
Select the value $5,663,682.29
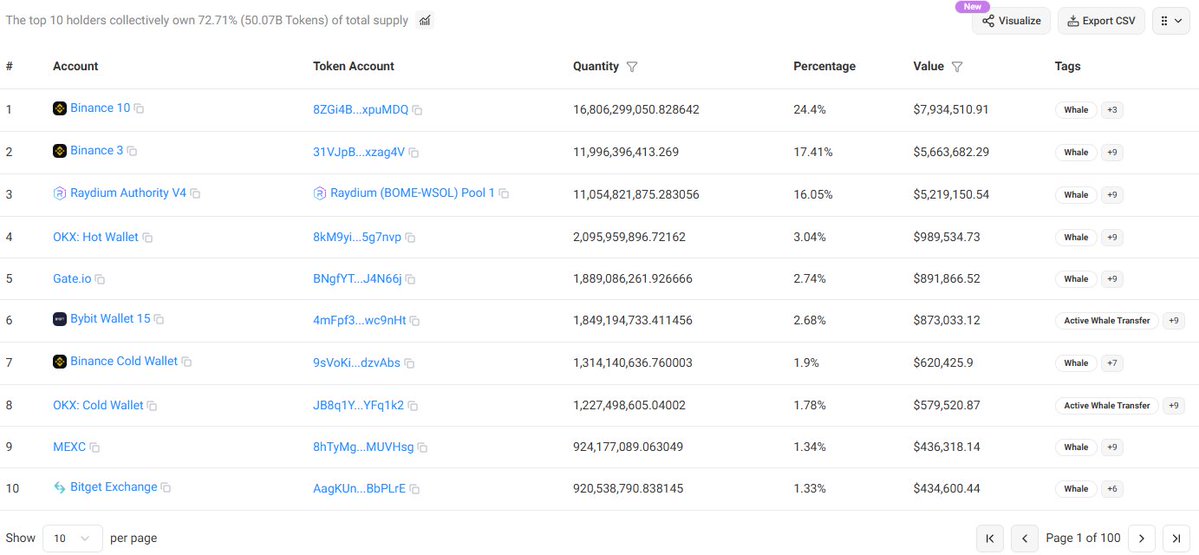pos(951,152)
